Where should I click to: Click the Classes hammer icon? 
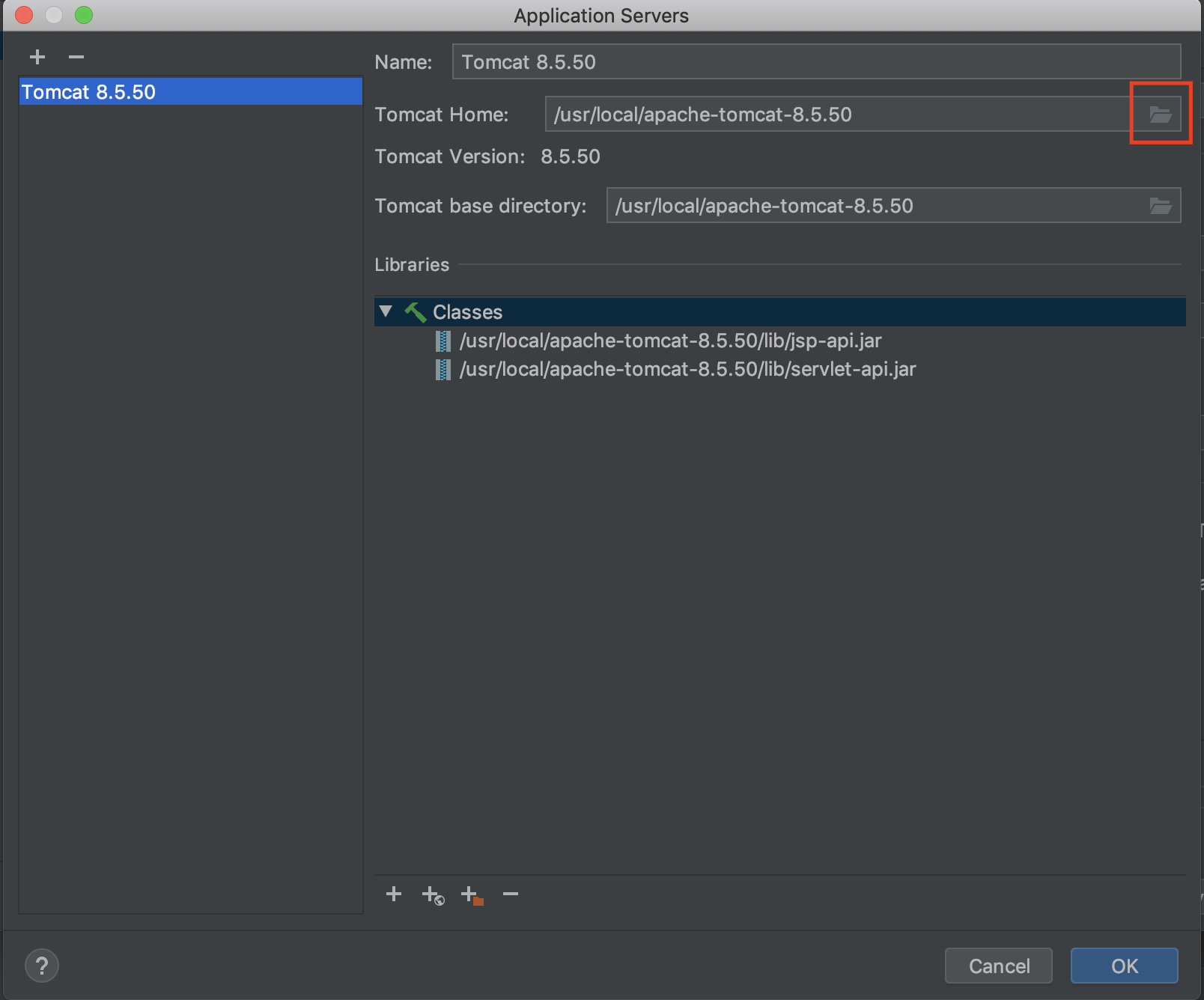pyautogui.click(x=416, y=311)
